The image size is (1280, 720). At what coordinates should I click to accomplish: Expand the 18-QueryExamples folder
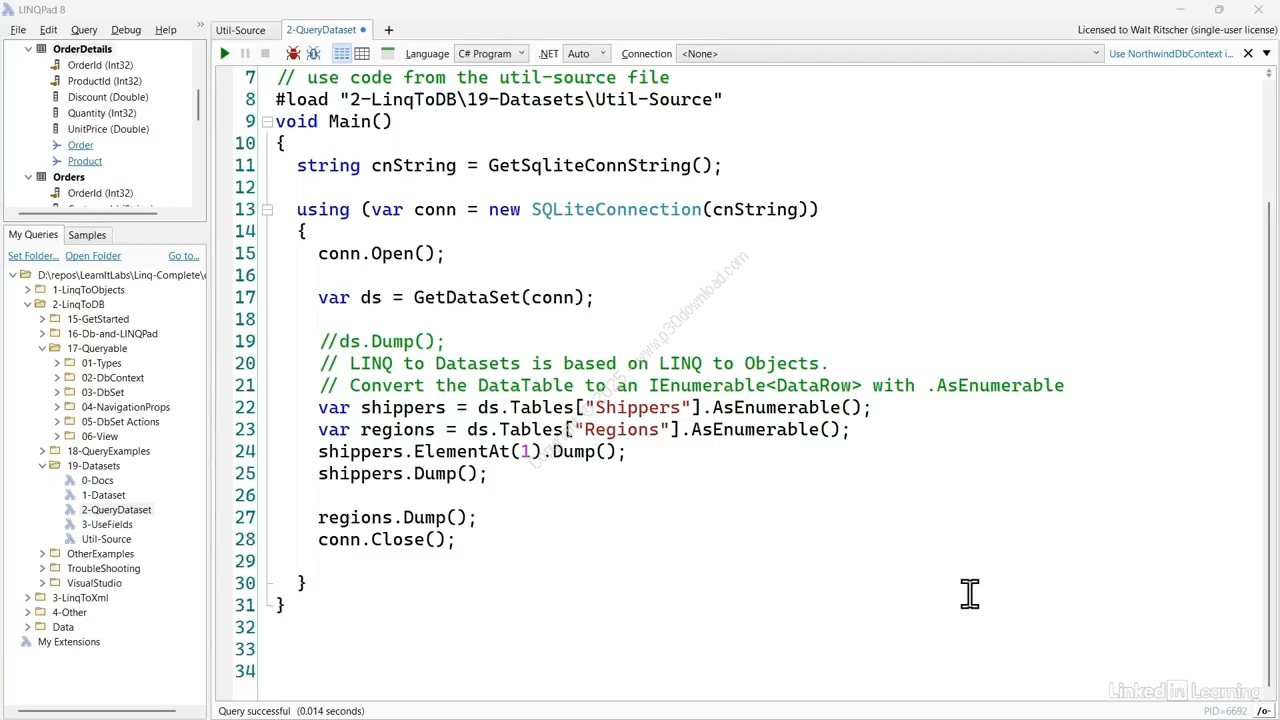[x=43, y=451]
